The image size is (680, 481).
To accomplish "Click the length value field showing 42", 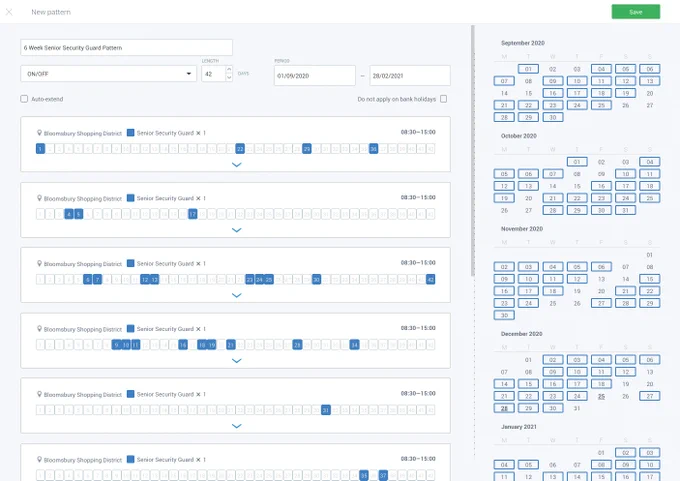I will (x=213, y=74).
